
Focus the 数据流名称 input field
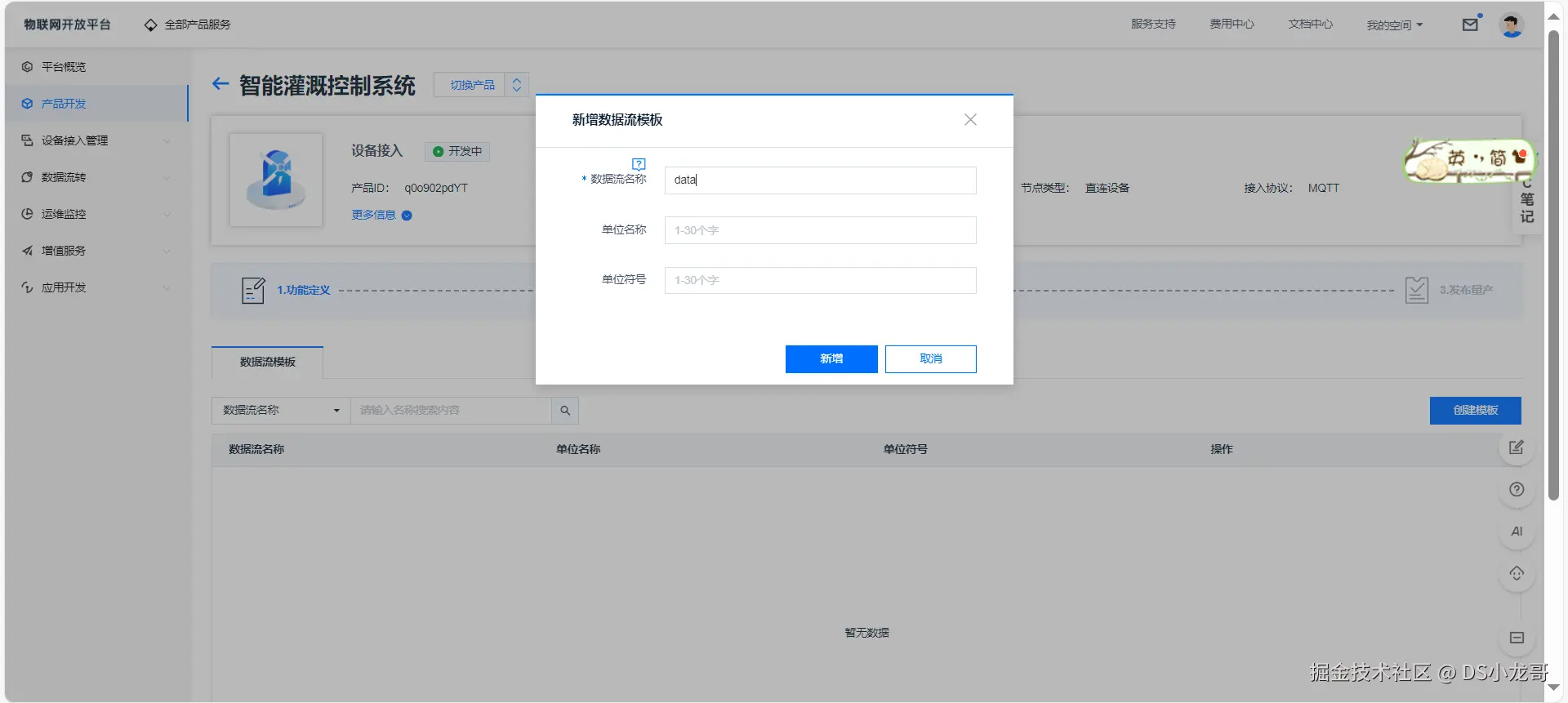coord(820,180)
